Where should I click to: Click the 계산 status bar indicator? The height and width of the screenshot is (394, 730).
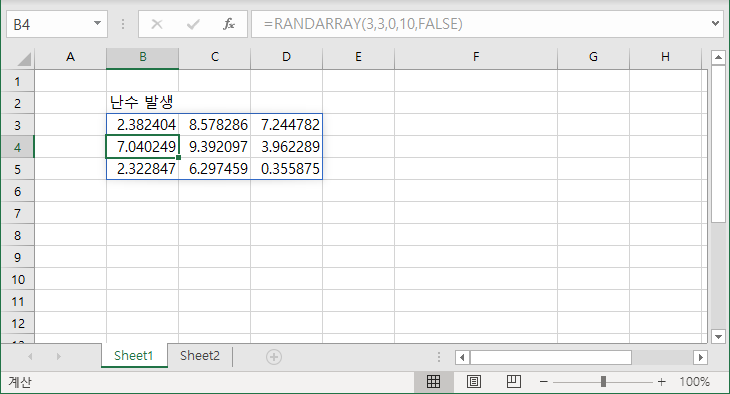point(20,382)
